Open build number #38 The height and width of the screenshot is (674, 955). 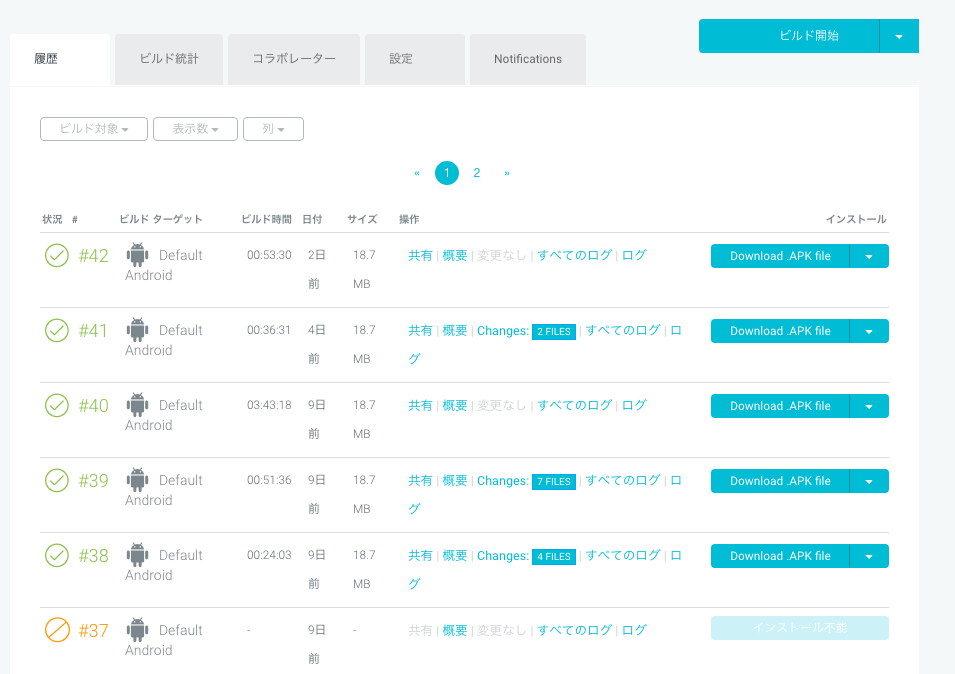tap(93, 555)
